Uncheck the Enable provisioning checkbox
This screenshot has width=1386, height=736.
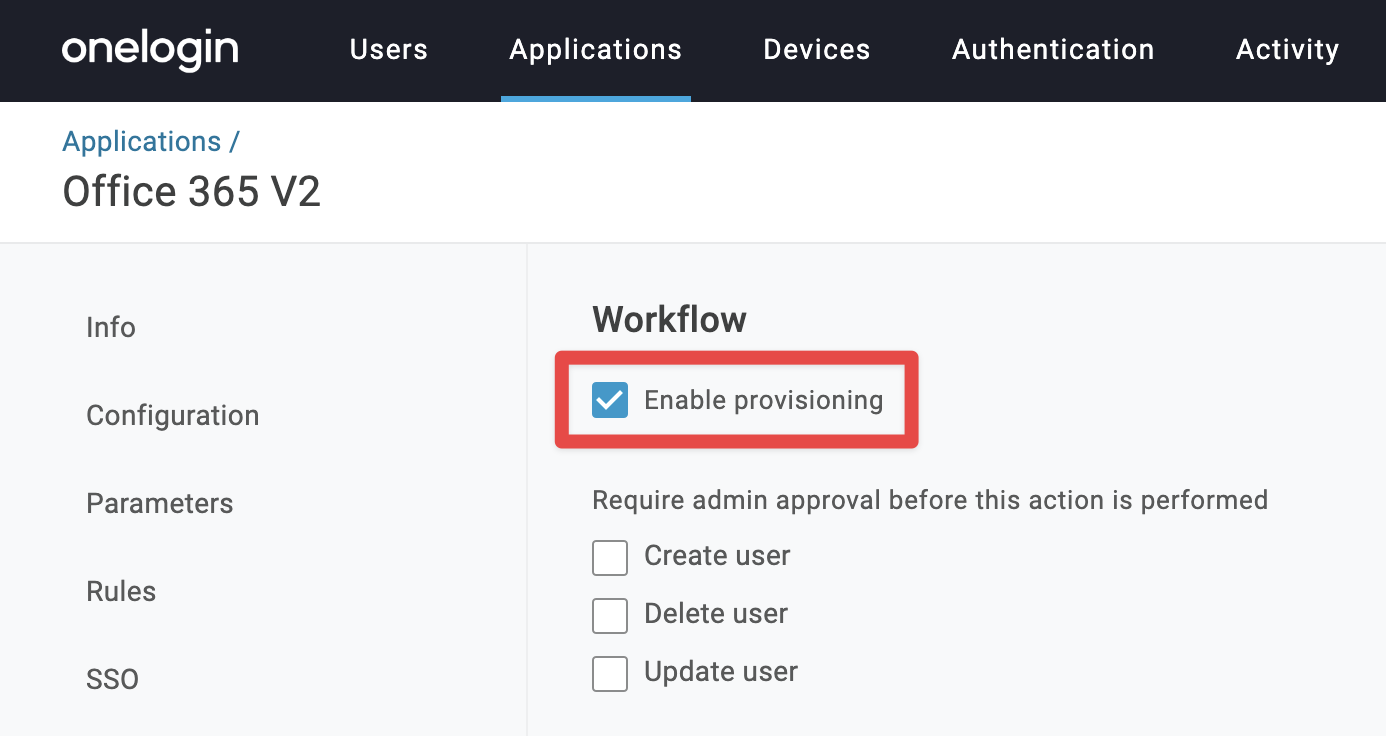[610, 400]
